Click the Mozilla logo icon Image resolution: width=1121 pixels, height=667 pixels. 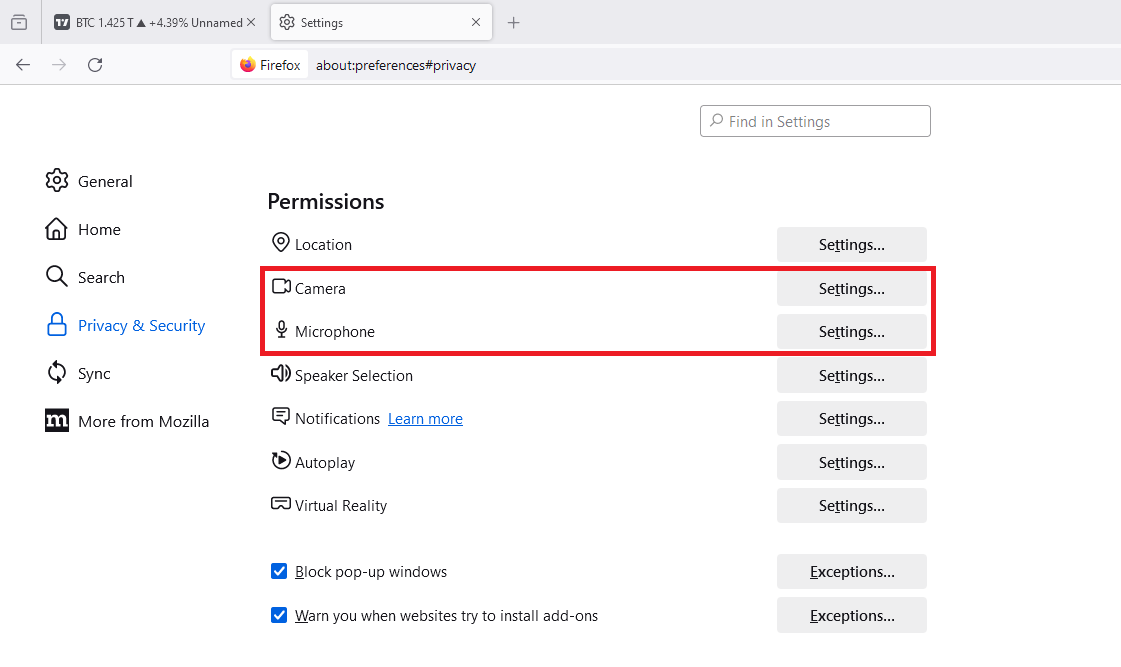tap(57, 421)
